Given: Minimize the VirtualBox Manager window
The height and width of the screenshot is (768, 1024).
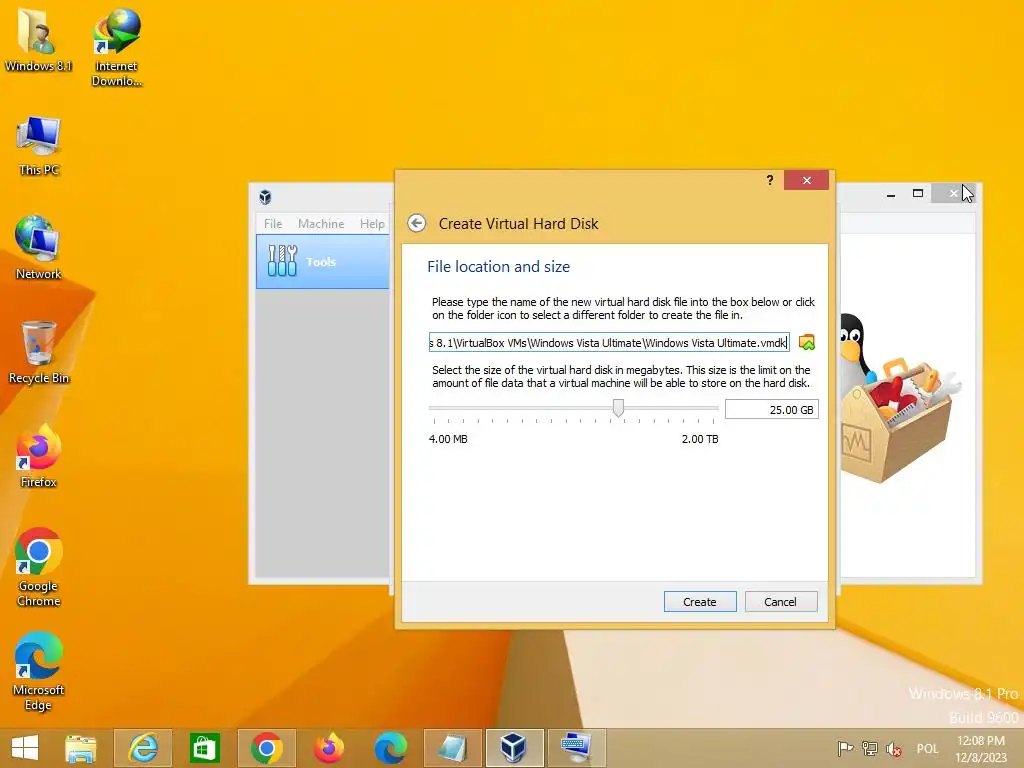Looking at the screenshot, I should point(891,194).
